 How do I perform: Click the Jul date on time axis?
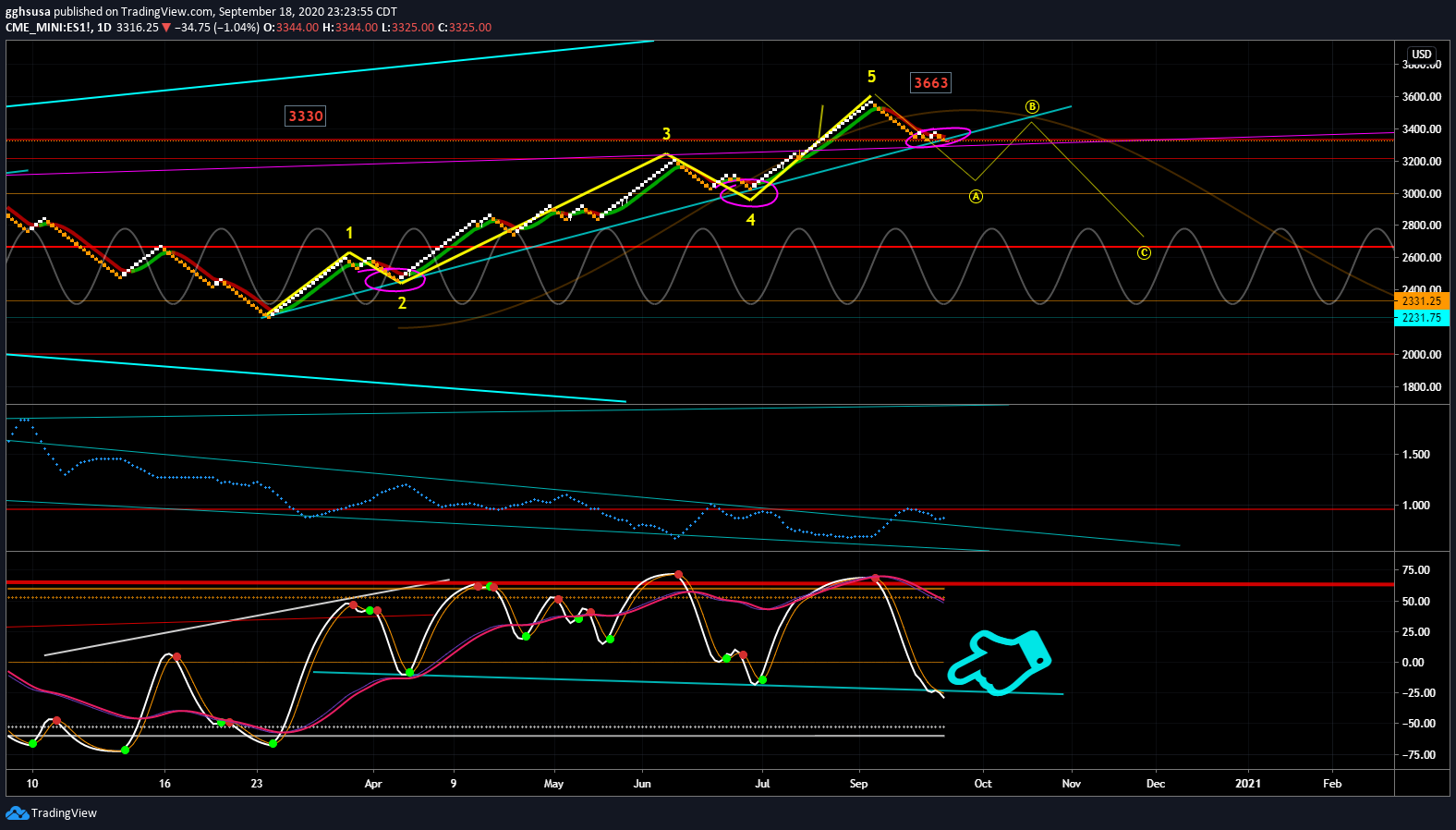click(762, 784)
